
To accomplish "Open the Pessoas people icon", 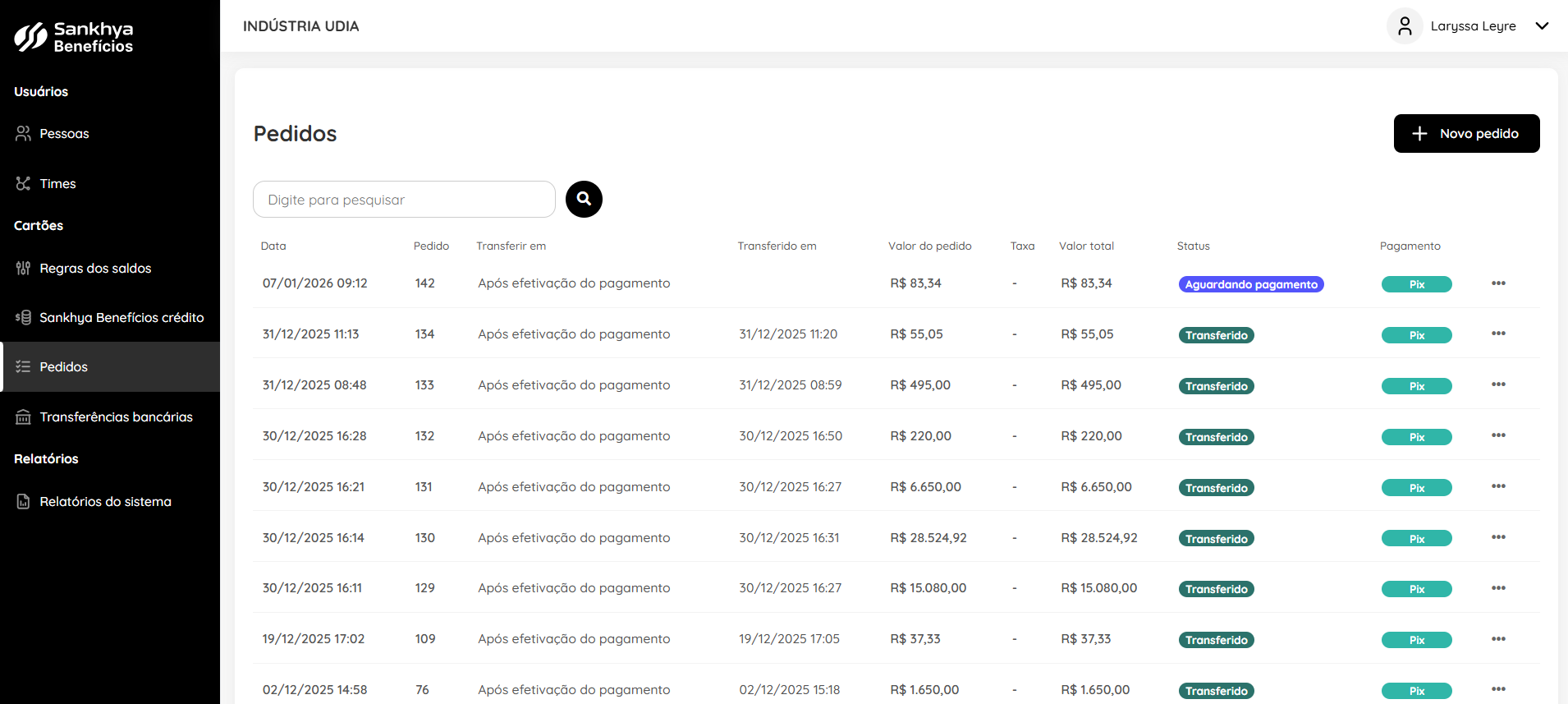I will tap(23, 133).
